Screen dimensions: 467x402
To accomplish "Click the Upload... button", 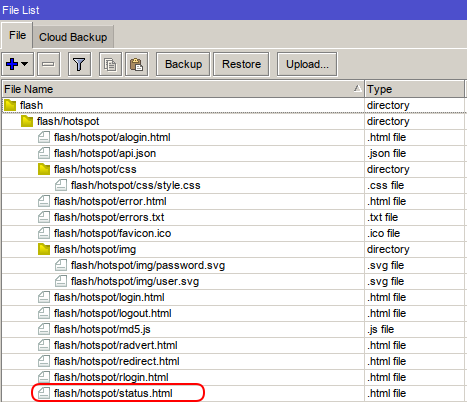I will pyautogui.click(x=307, y=64).
